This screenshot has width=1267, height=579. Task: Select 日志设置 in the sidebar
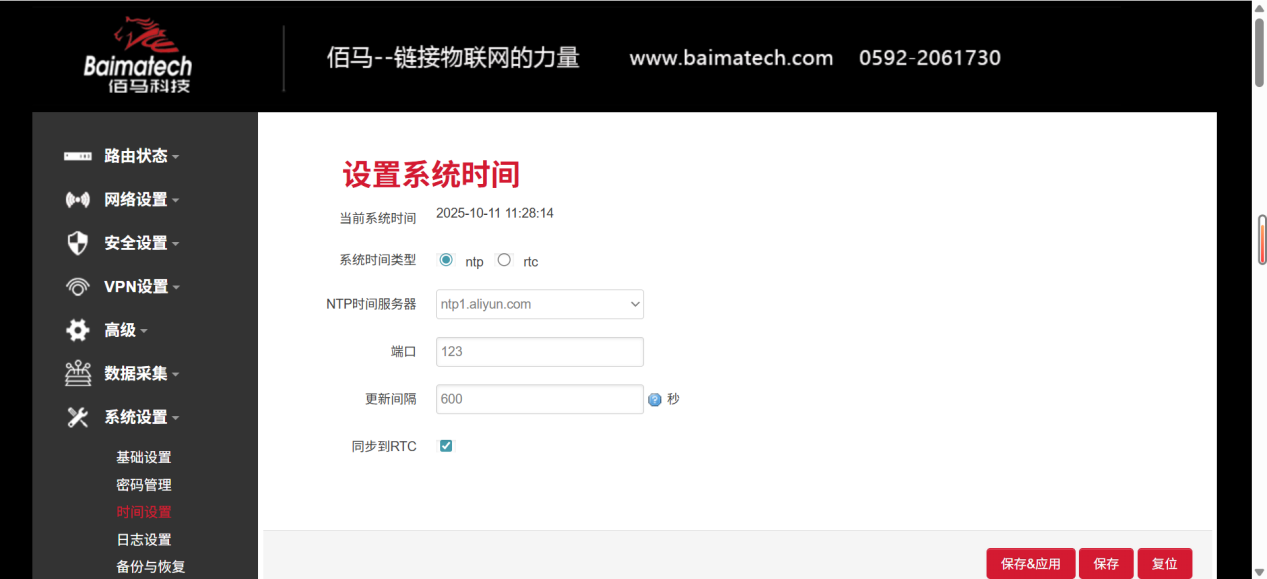[x=142, y=539]
